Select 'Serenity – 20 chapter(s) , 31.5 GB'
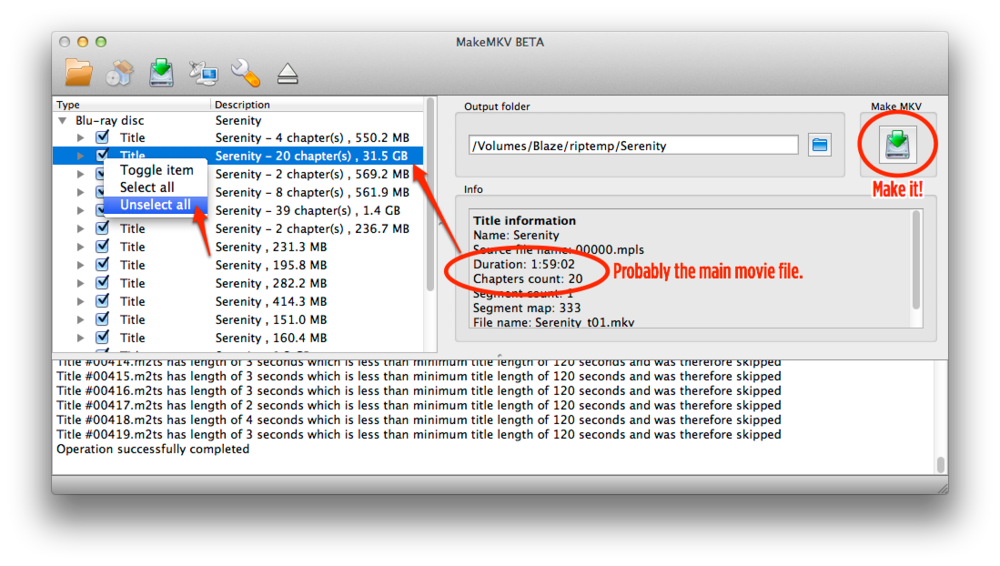Screen dimensions: 1000x566 pyautogui.click(x=311, y=156)
